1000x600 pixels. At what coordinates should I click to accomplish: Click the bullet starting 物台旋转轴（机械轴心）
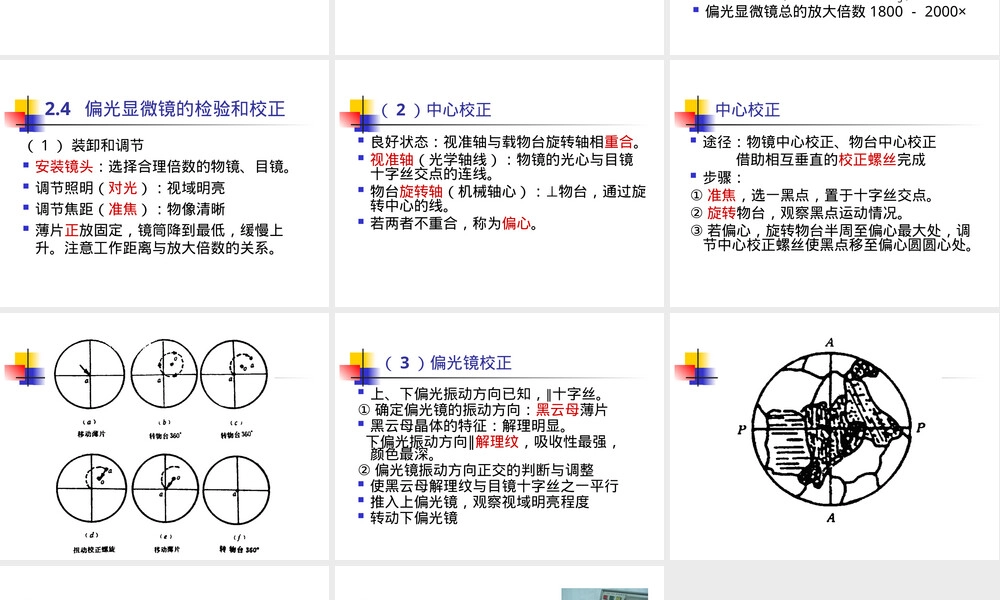click(508, 198)
